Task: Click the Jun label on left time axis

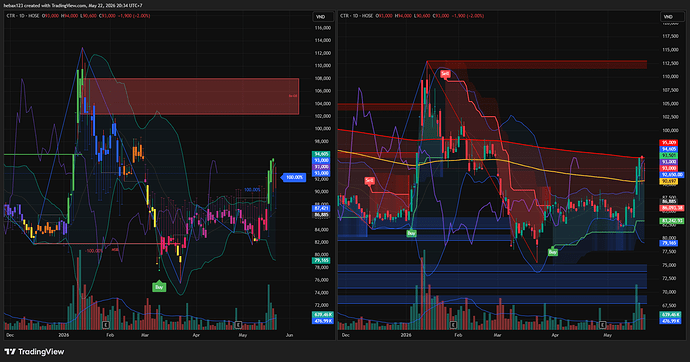Action: tap(289, 335)
